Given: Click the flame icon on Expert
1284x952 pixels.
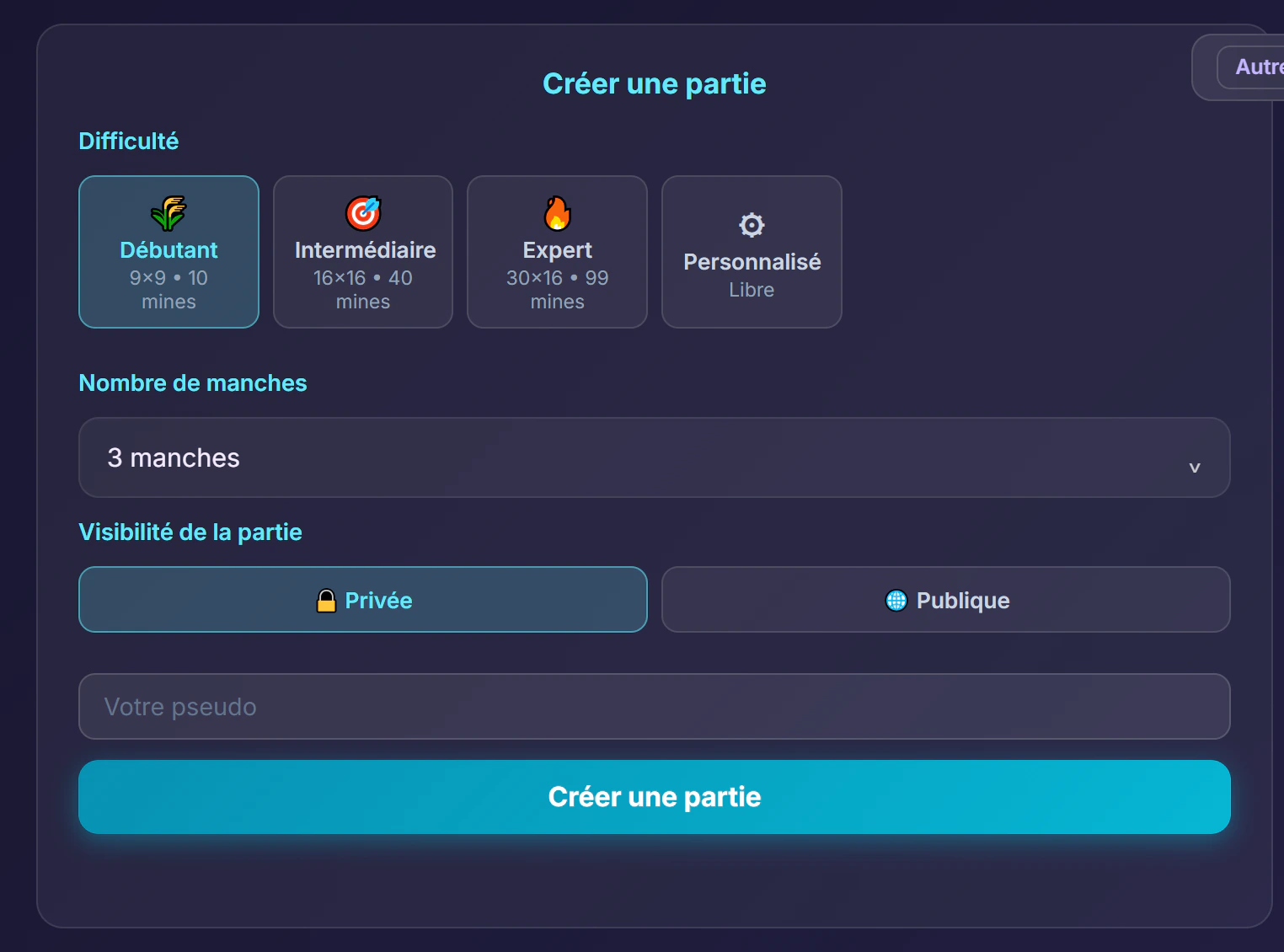Looking at the screenshot, I should pos(557,213).
